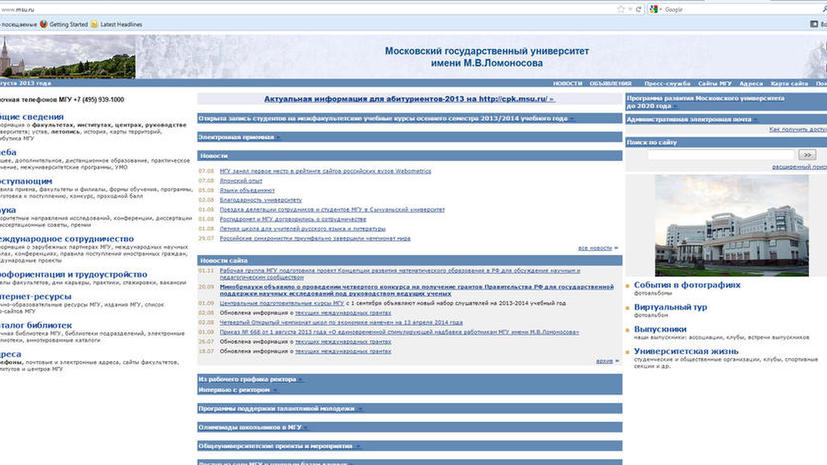Open Сайты МГУ in the top navigation
Screen dimensions: 827x465
(715, 83)
